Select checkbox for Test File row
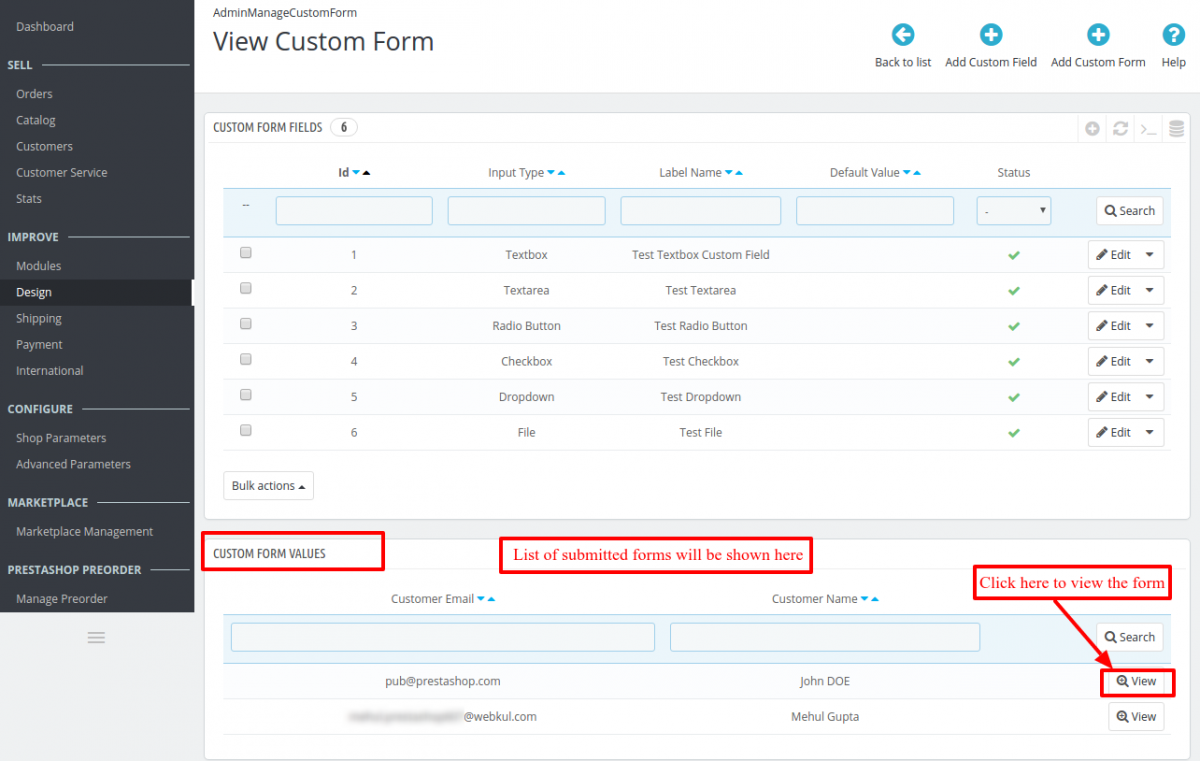1200x761 pixels. tap(246, 430)
